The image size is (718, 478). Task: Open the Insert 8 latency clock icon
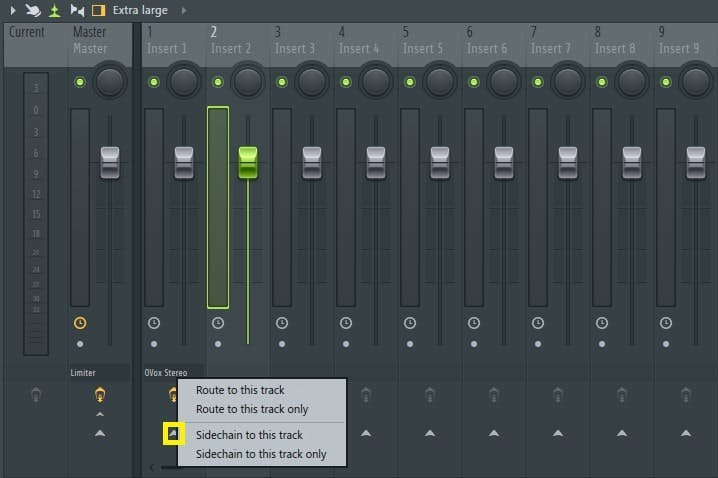pos(602,323)
